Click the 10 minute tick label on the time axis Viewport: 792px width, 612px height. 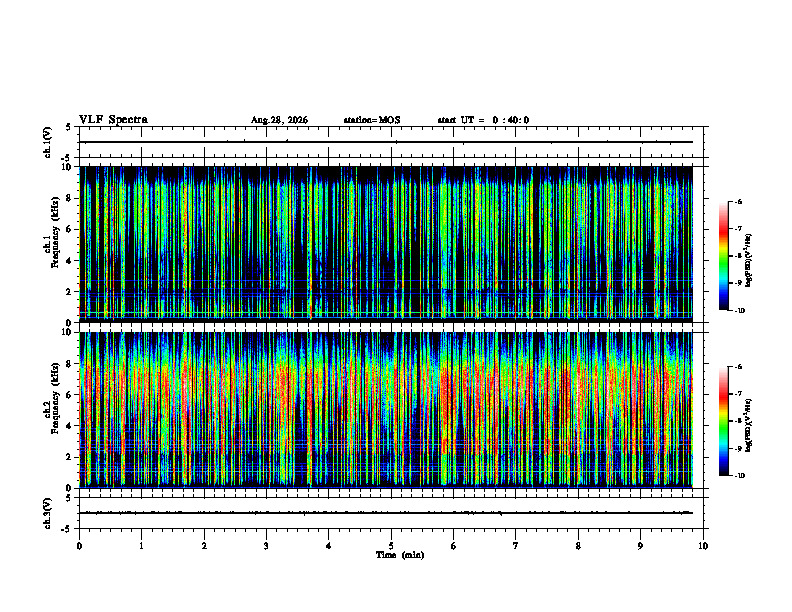[703, 546]
